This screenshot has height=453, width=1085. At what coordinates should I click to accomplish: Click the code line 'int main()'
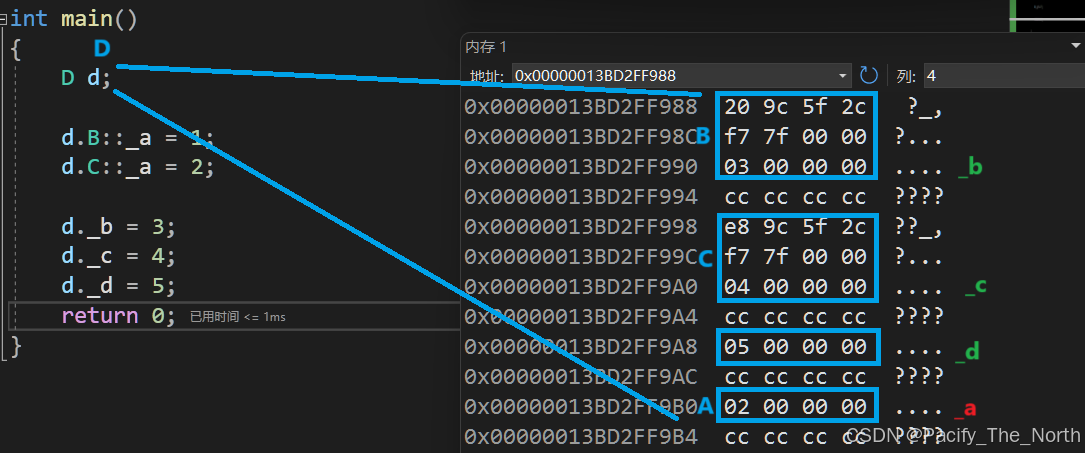73,19
